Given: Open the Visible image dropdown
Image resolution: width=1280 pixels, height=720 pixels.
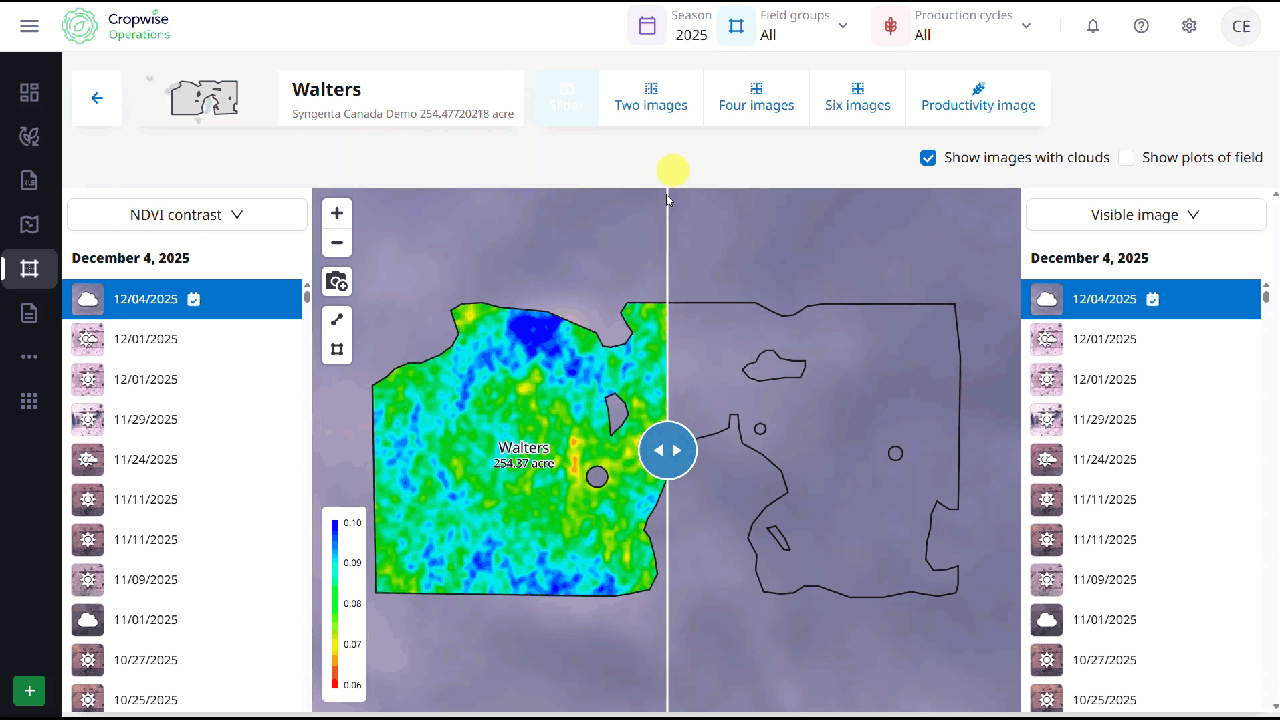Looking at the screenshot, I should (1146, 214).
